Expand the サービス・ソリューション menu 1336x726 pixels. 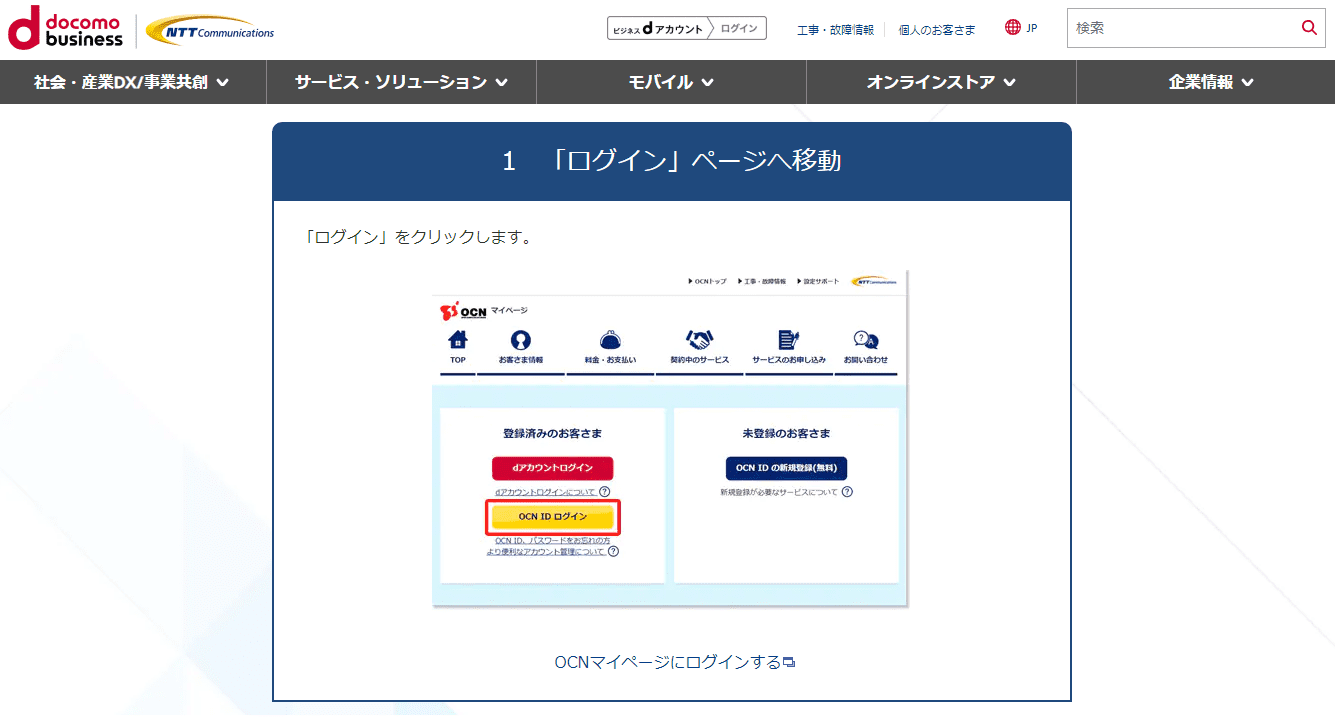(401, 82)
